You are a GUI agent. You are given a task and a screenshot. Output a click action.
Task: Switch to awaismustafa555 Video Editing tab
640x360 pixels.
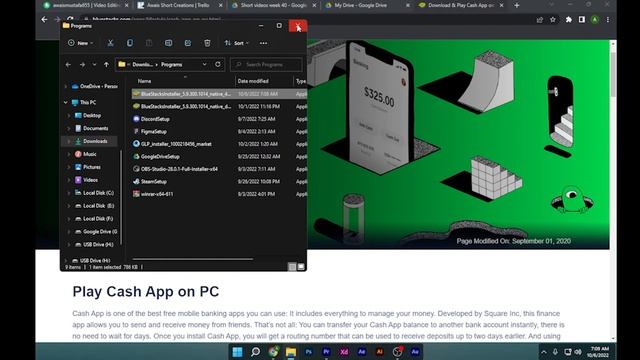click(x=86, y=5)
